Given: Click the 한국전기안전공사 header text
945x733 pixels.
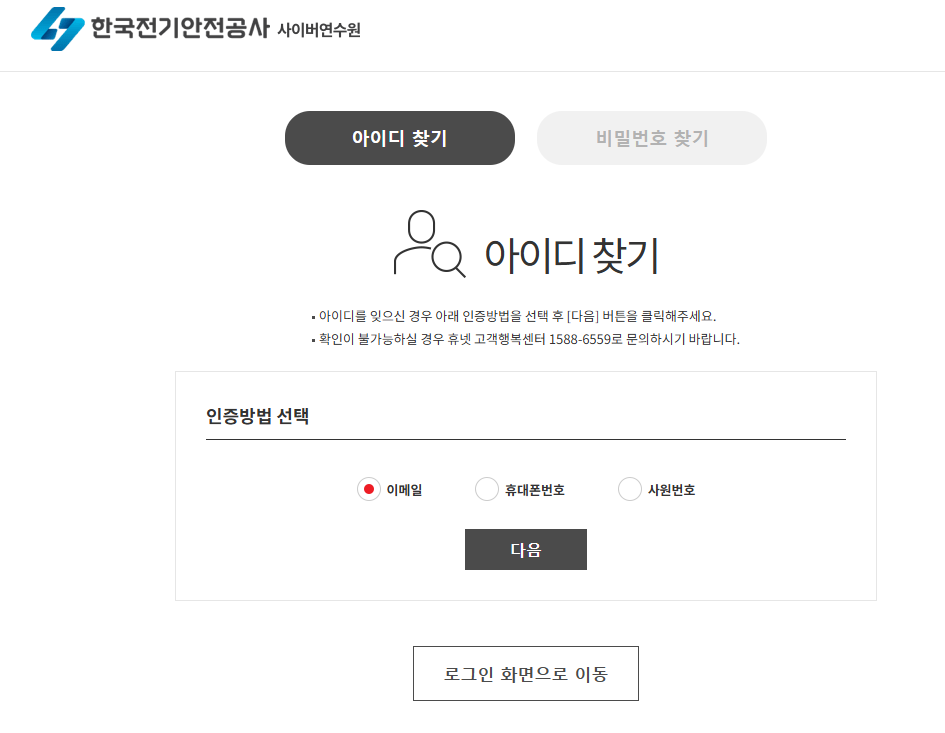Looking at the screenshot, I should pos(180,28).
